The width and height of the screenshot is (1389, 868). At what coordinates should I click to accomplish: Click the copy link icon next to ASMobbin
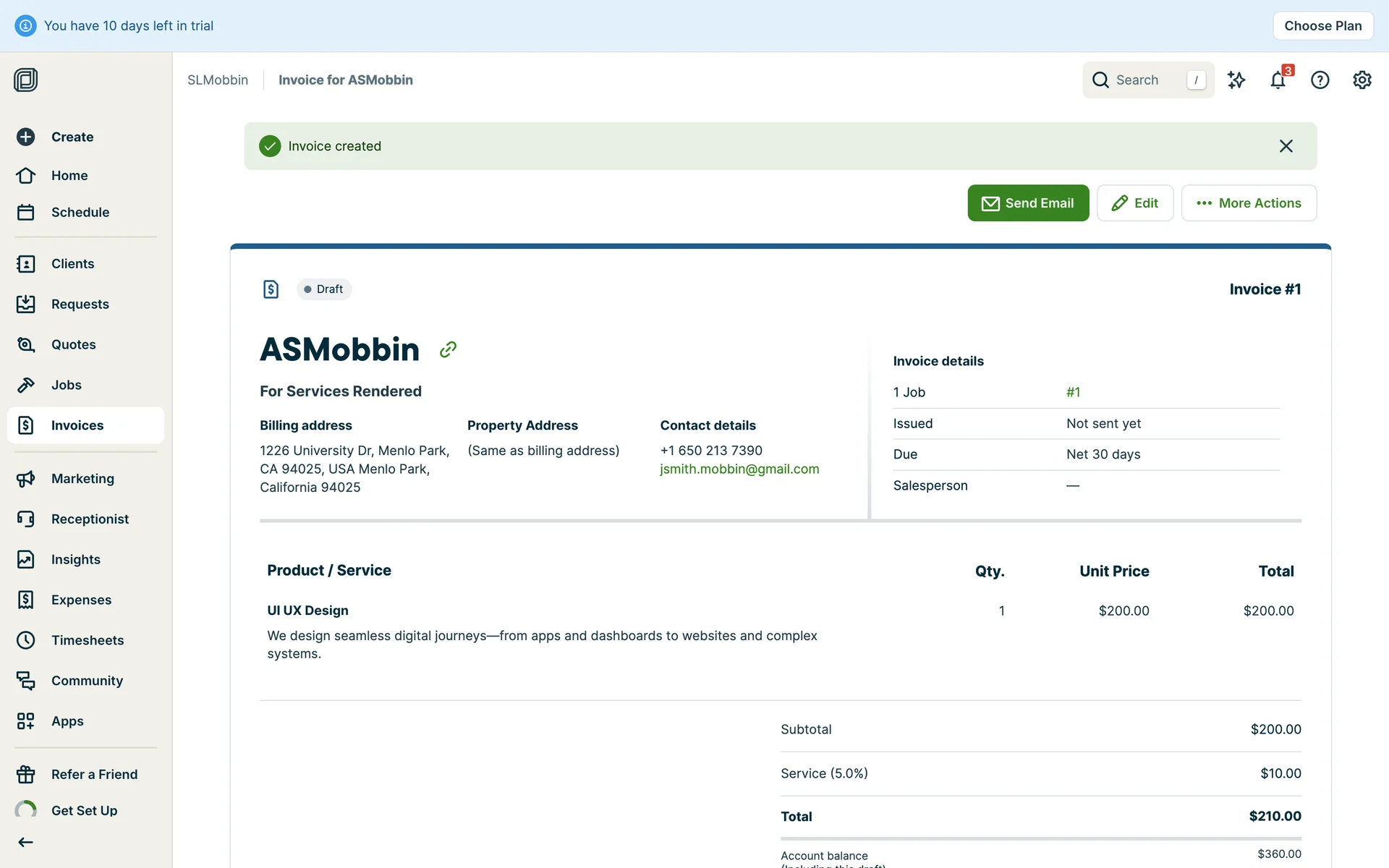[x=448, y=350]
